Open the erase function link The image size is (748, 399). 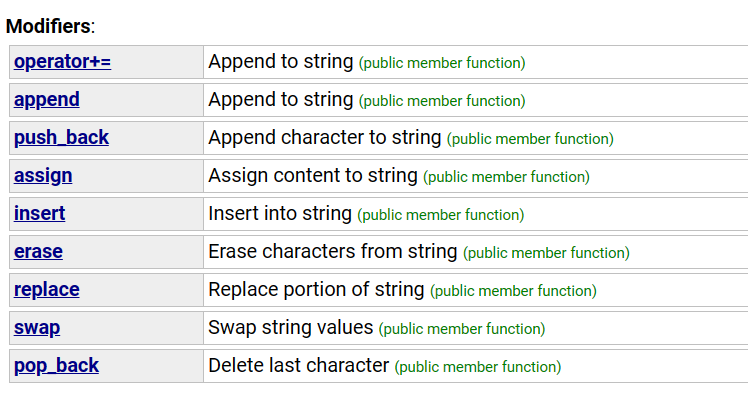pos(38,252)
